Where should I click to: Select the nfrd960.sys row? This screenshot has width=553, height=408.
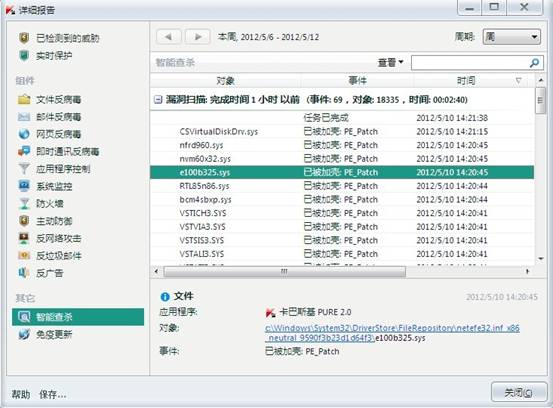tap(342, 145)
